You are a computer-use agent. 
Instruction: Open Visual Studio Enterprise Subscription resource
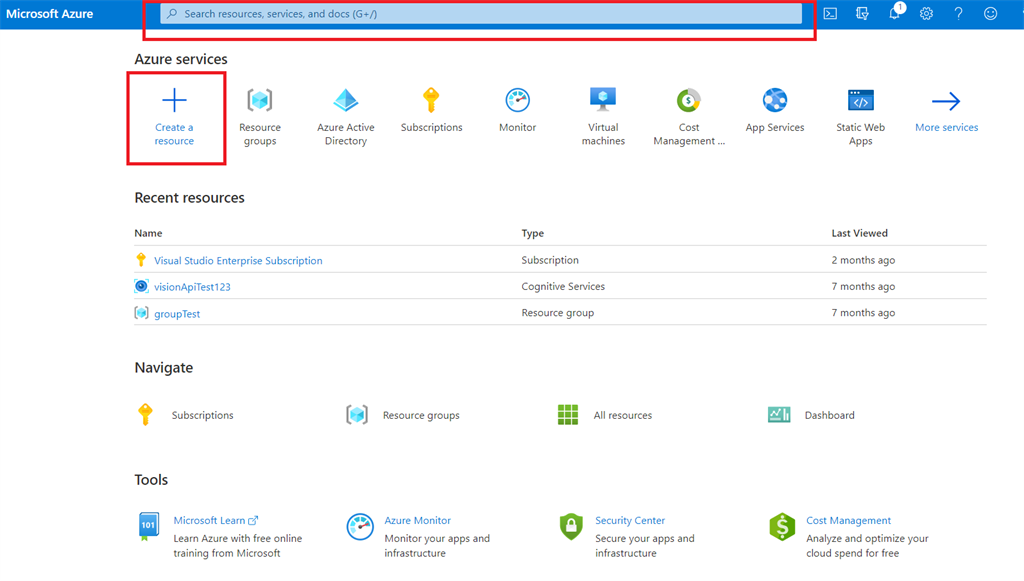(x=238, y=259)
